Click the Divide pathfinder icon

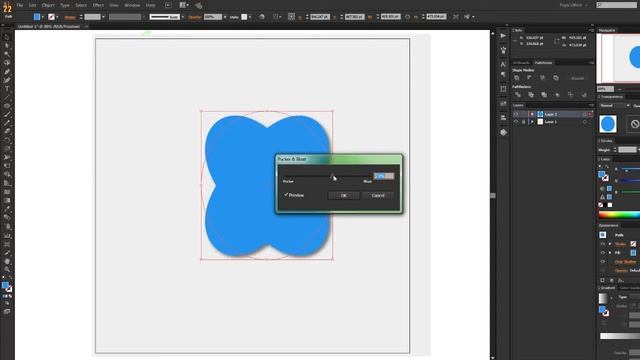coord(518,95)
